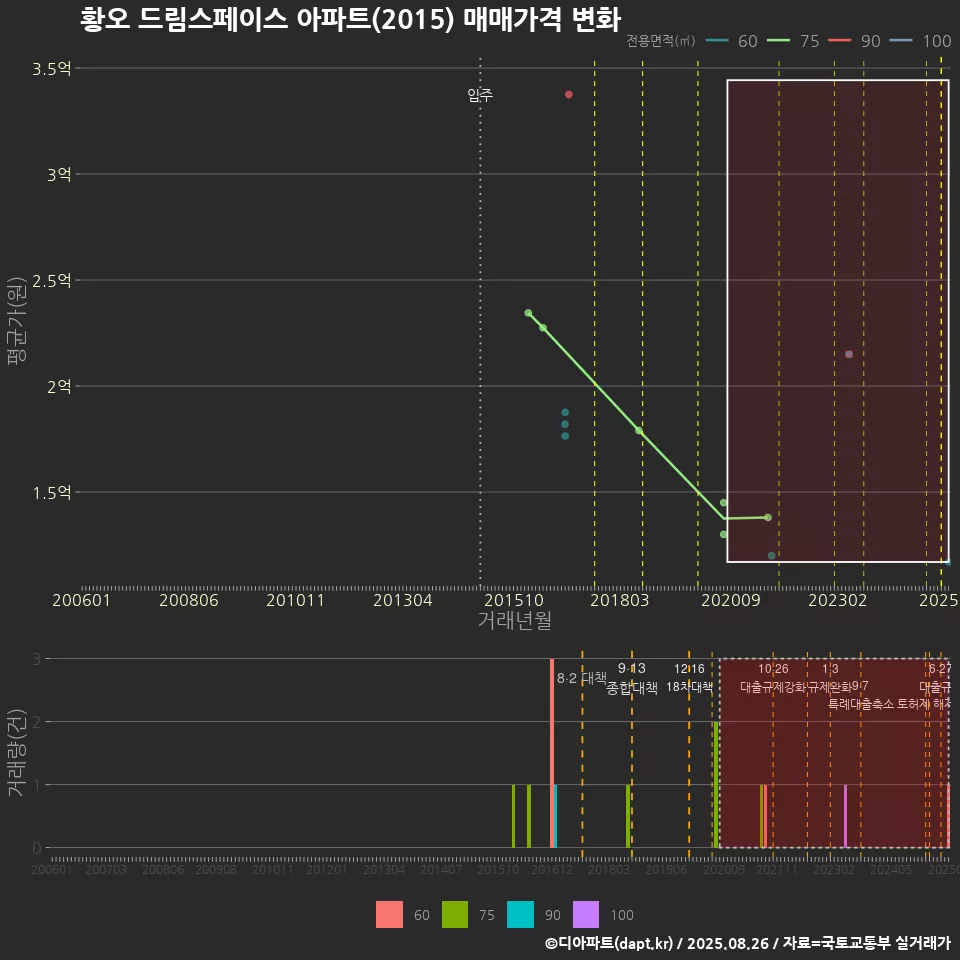Click the '9·13 종합대책' annotation
The width and height of the screenshot is (960, 960).
(632, 678)
